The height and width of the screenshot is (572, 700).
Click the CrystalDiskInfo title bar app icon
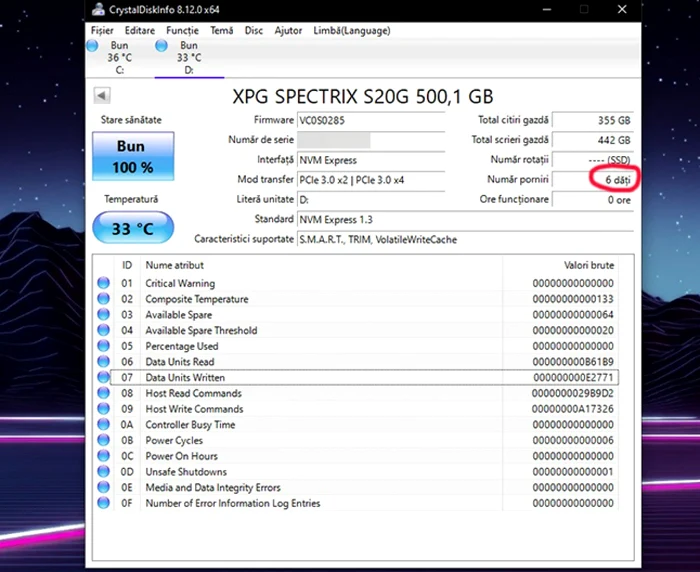click(98, 9)
